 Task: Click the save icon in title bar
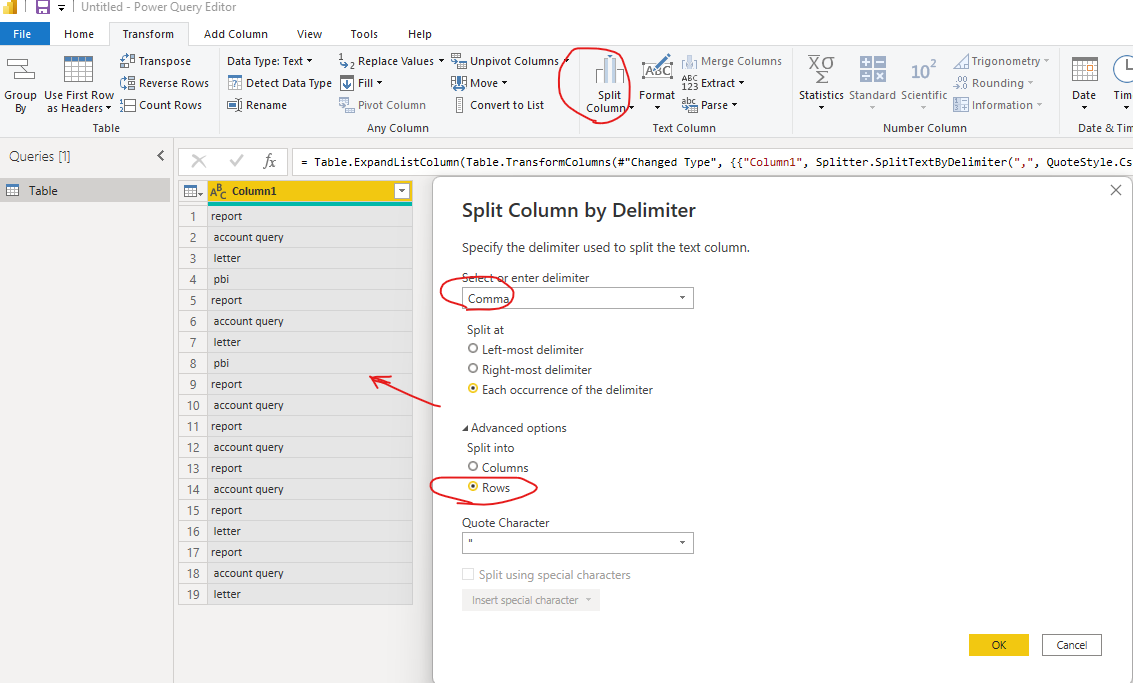[43, 7]
